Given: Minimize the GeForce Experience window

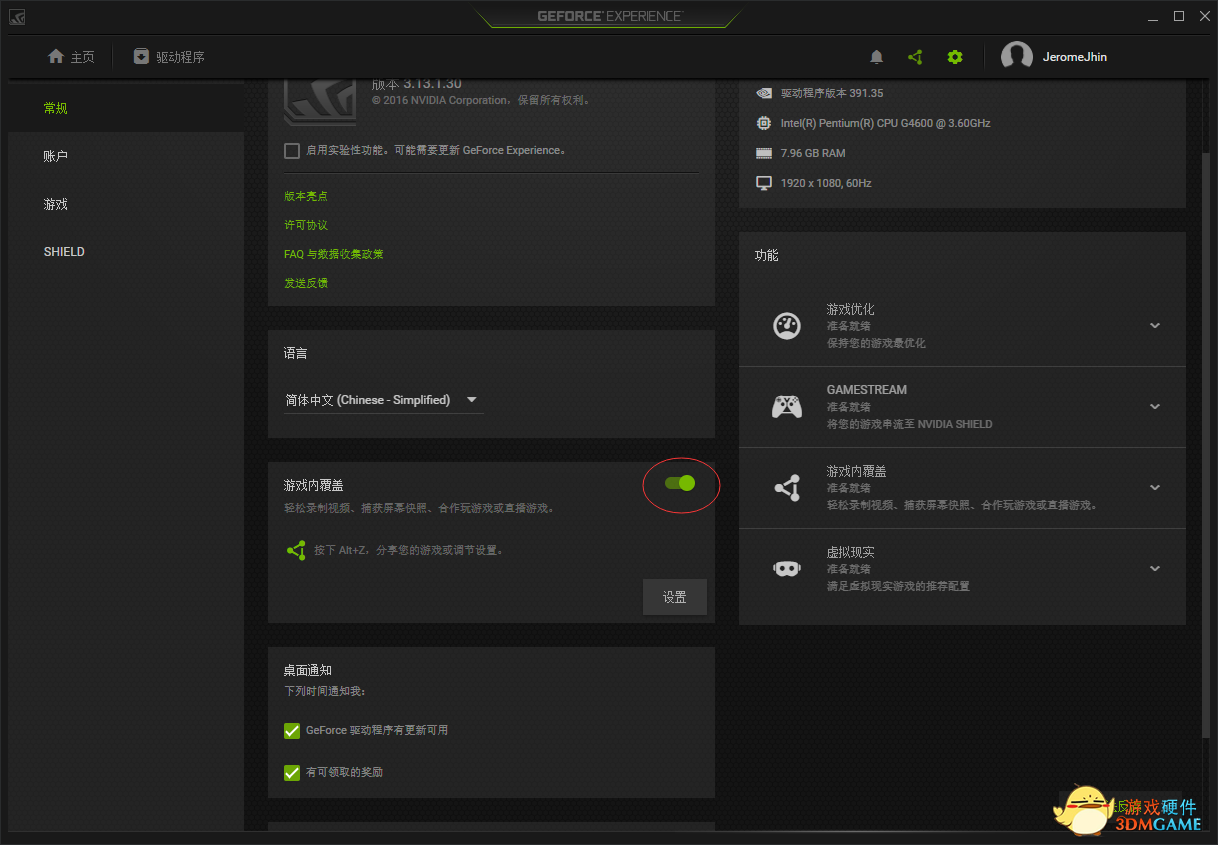Looking at the screenshot, I should [1153, 16].
